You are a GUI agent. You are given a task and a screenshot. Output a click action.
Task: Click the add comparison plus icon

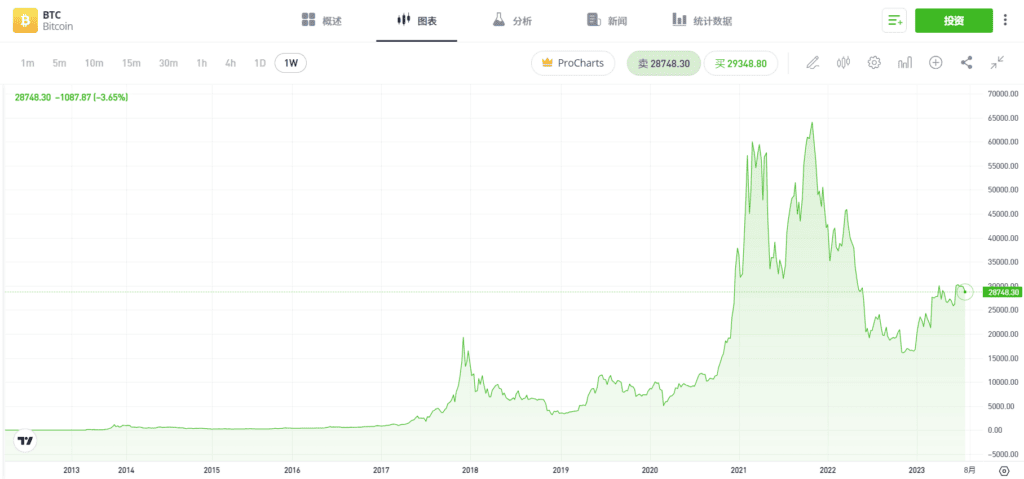pos(936,63)
